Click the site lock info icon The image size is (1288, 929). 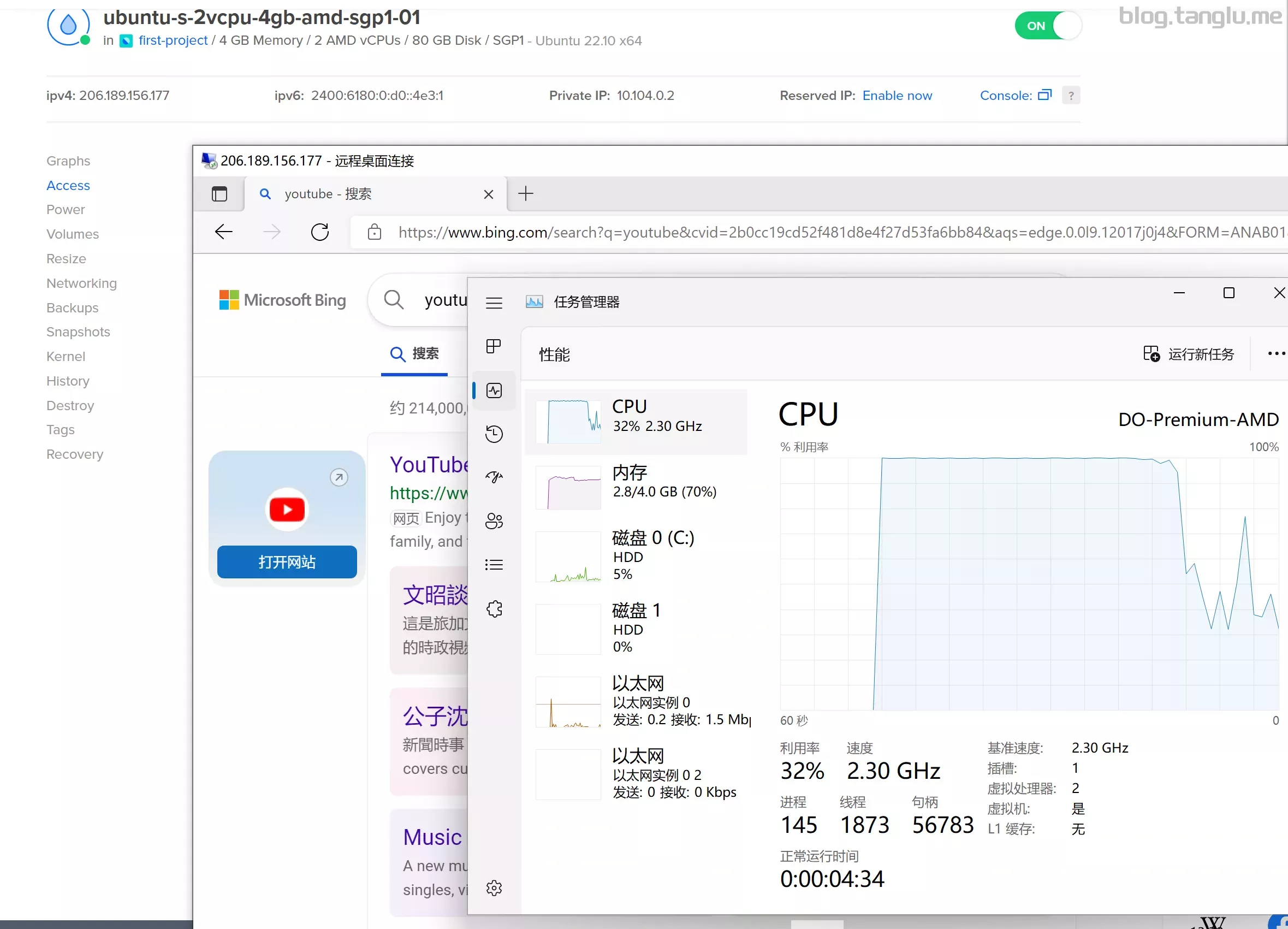pyautogui.click(x=374, y=232)
